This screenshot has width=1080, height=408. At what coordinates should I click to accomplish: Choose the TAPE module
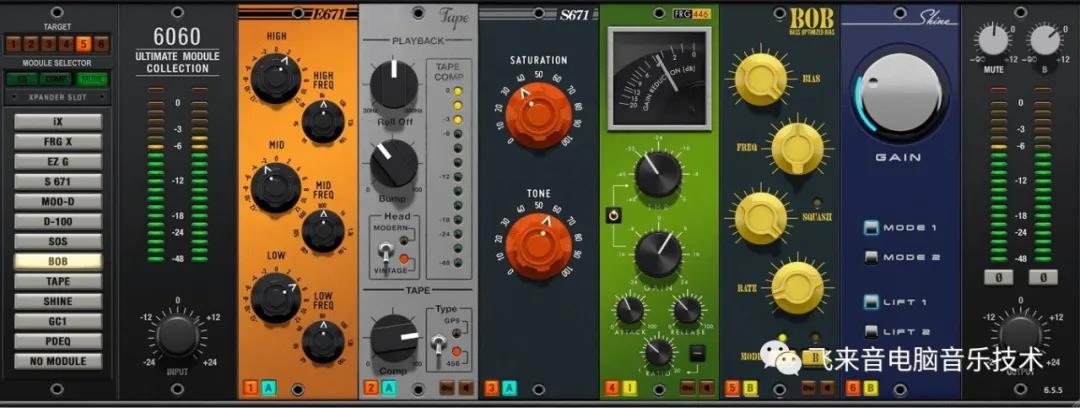point(58,281)
